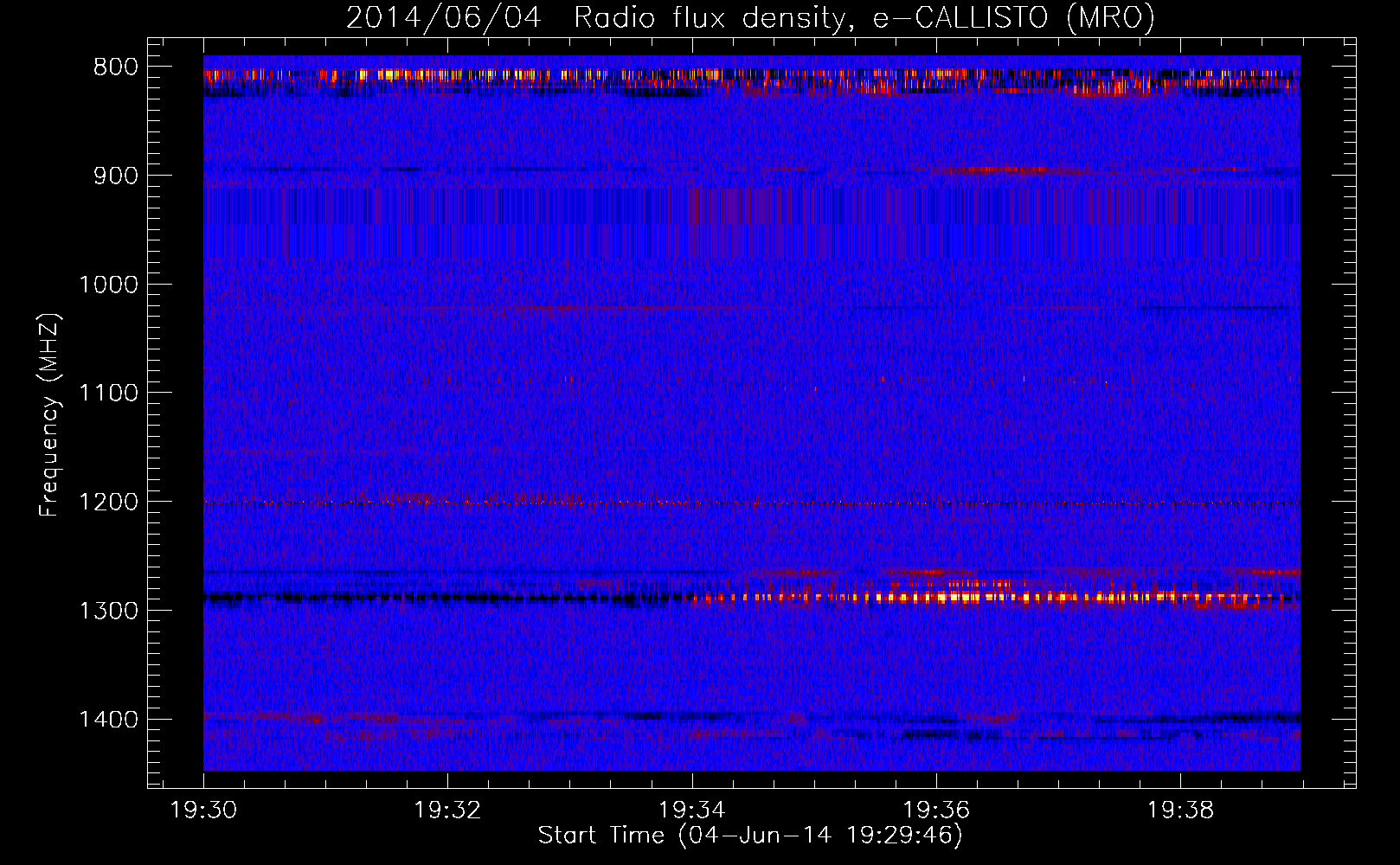Select the 1400 frequency axis label
Viewport: 1400px width, 865px height.
(108, 720)
